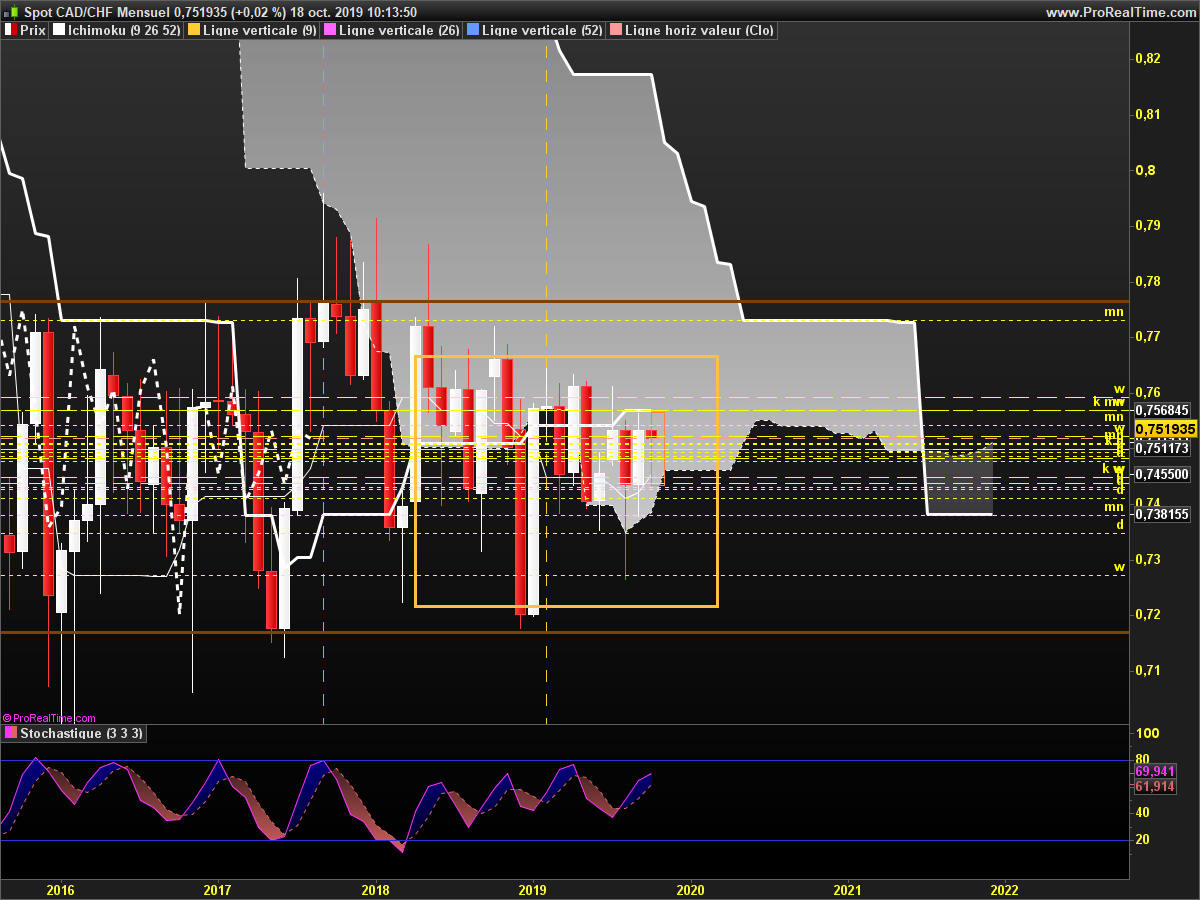Click the ProRealTime.com watermark in the chart

(x=49, y=718)
